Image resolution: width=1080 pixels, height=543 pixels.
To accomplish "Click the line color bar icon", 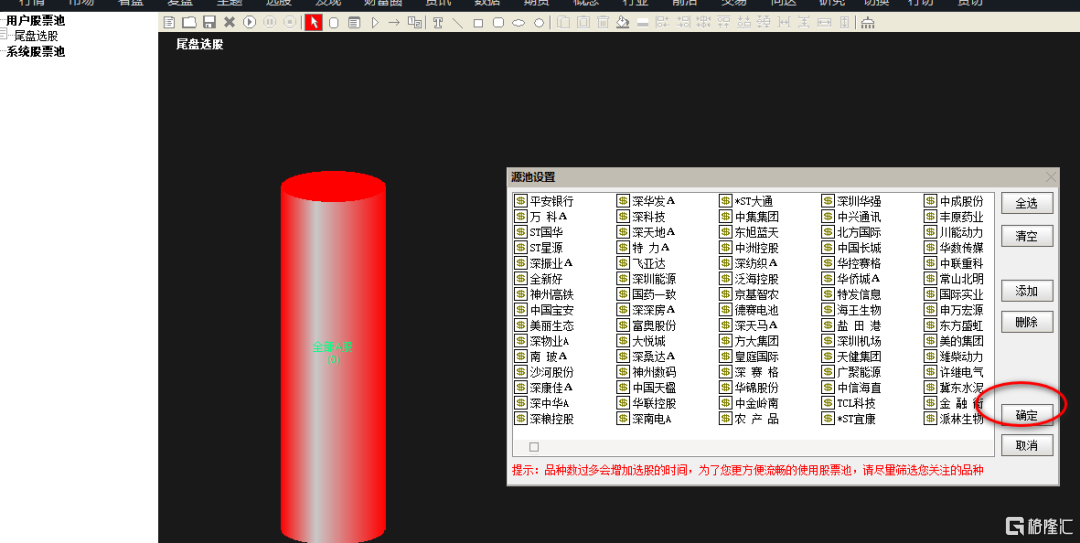I will coord(643,23).
